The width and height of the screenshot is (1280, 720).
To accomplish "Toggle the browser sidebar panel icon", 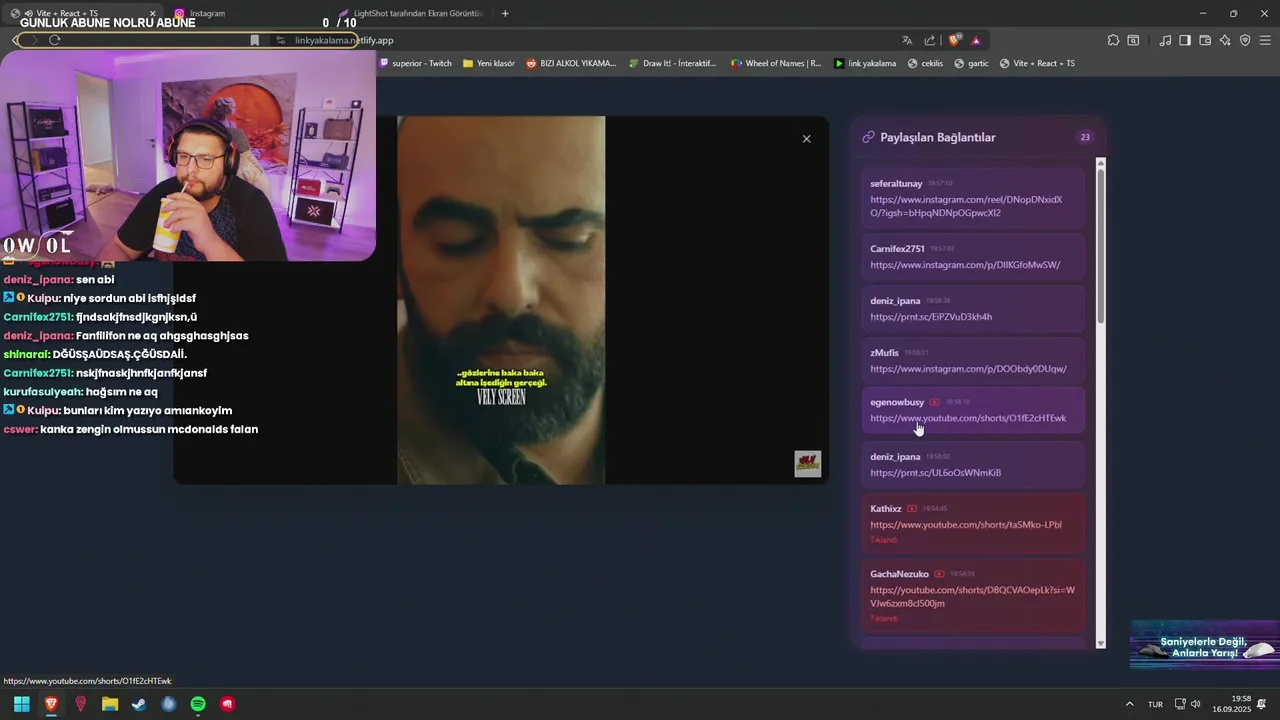I will click(x=1185, y=40).
